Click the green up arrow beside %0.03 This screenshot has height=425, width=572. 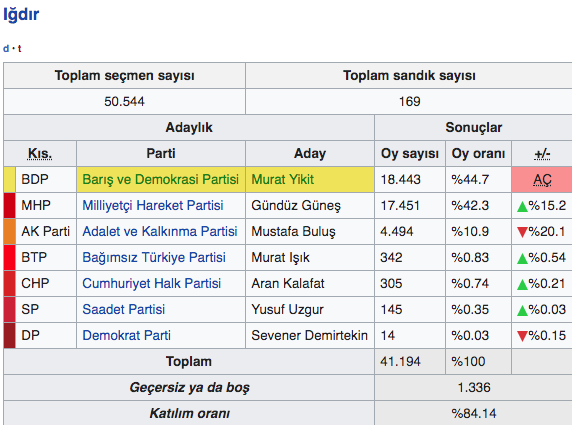pos(522,310)
